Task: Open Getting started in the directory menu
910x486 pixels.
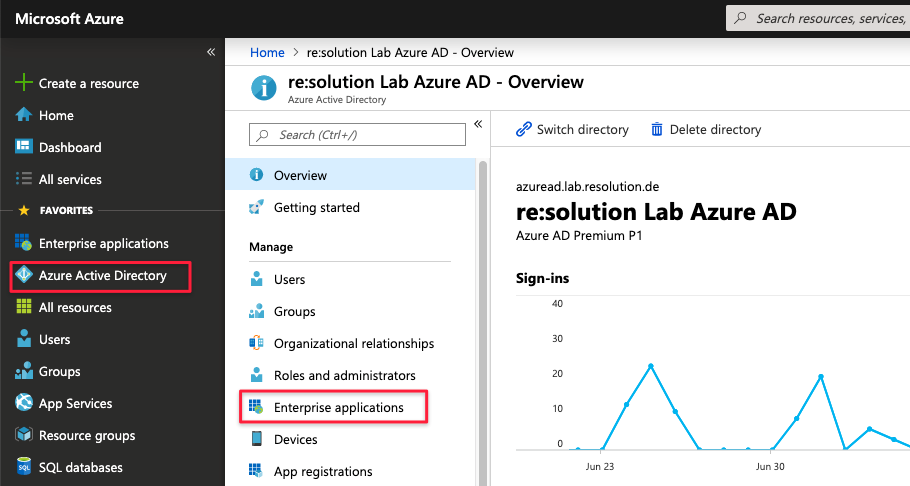Action: 350,207
